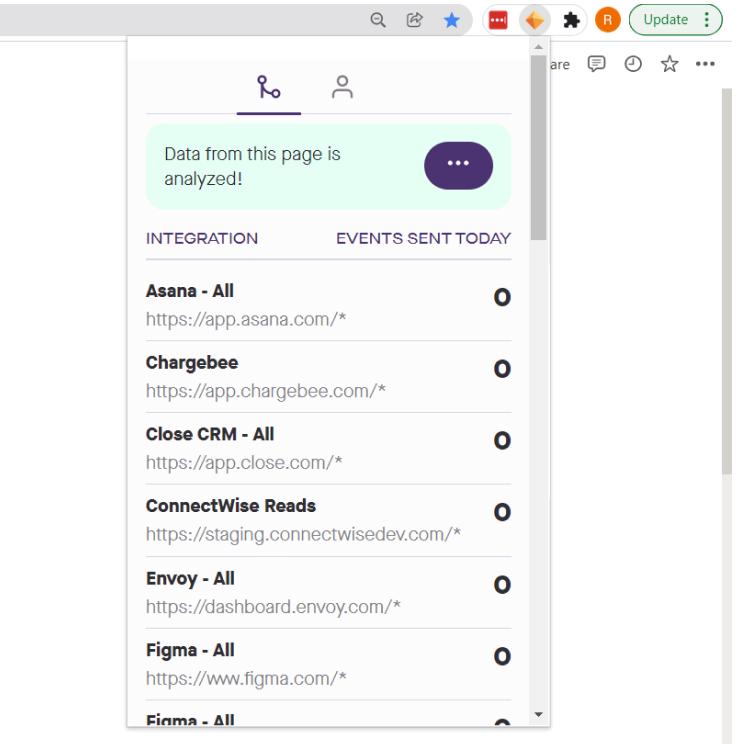Click the event count for Chargebee
Image resolution: width=746 pixels, height=744 pixels.
pyautogui.click(x=502, y=369)
